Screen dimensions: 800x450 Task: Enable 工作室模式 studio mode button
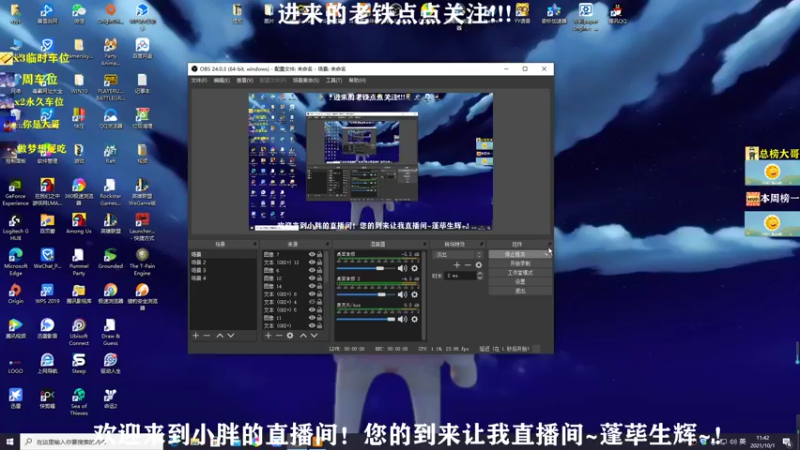(520, 272)
